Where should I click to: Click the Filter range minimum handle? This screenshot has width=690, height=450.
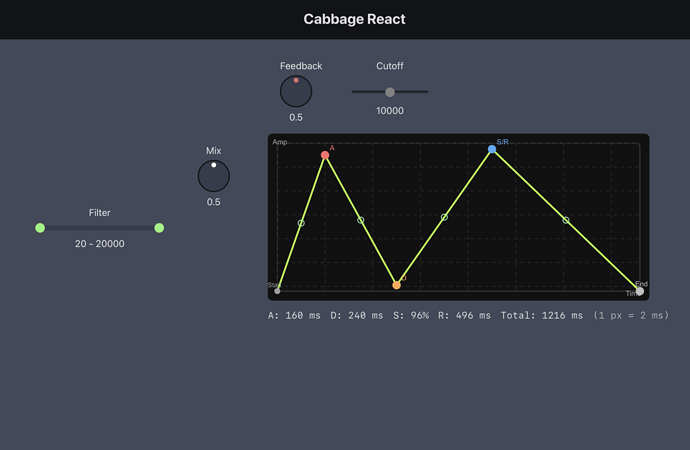point(40,228)
